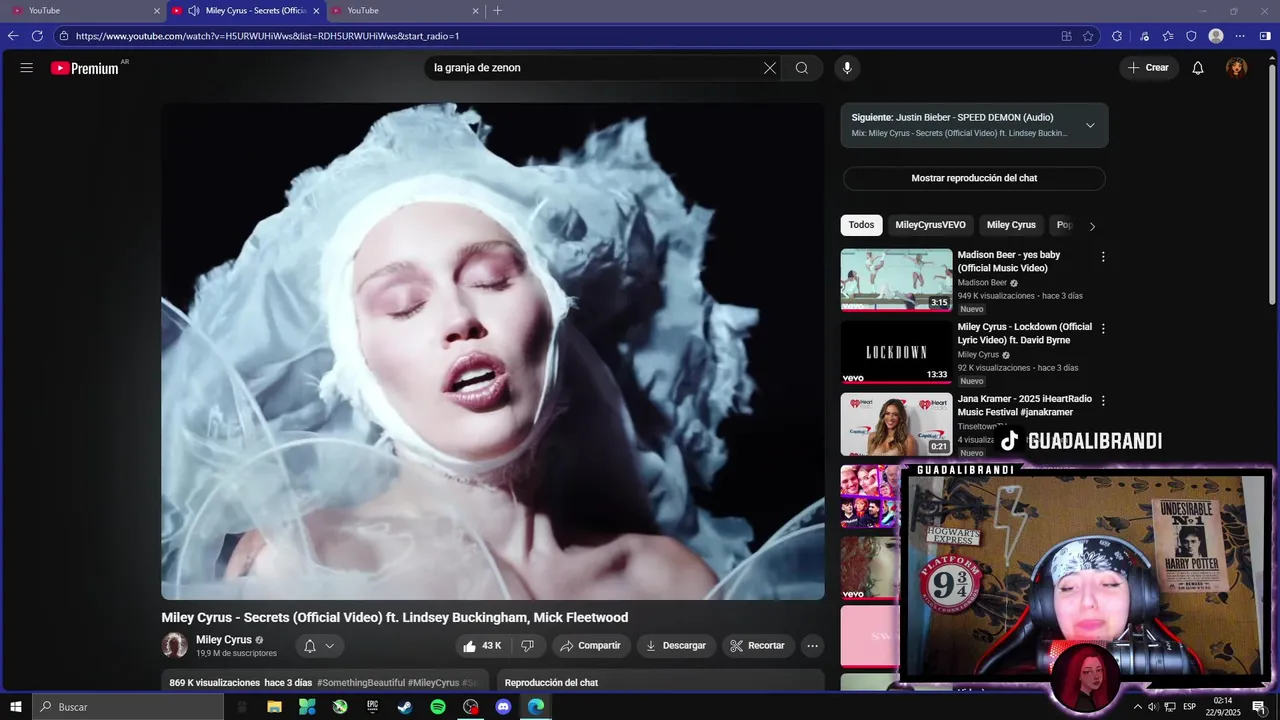Click the Compartir button
Screen dimensions: 1280x720
(x=591, y=646)
